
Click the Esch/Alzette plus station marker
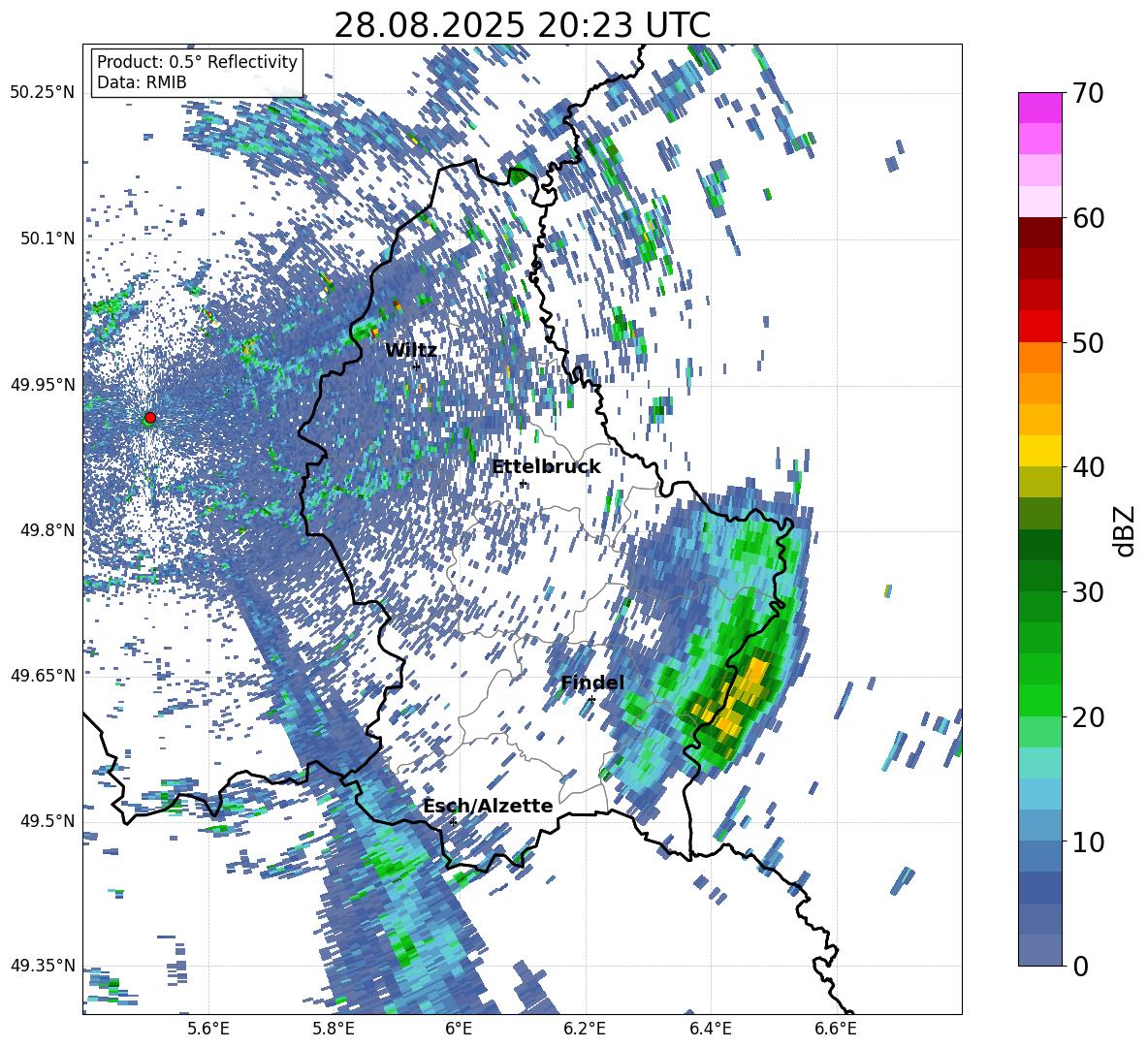453,822
